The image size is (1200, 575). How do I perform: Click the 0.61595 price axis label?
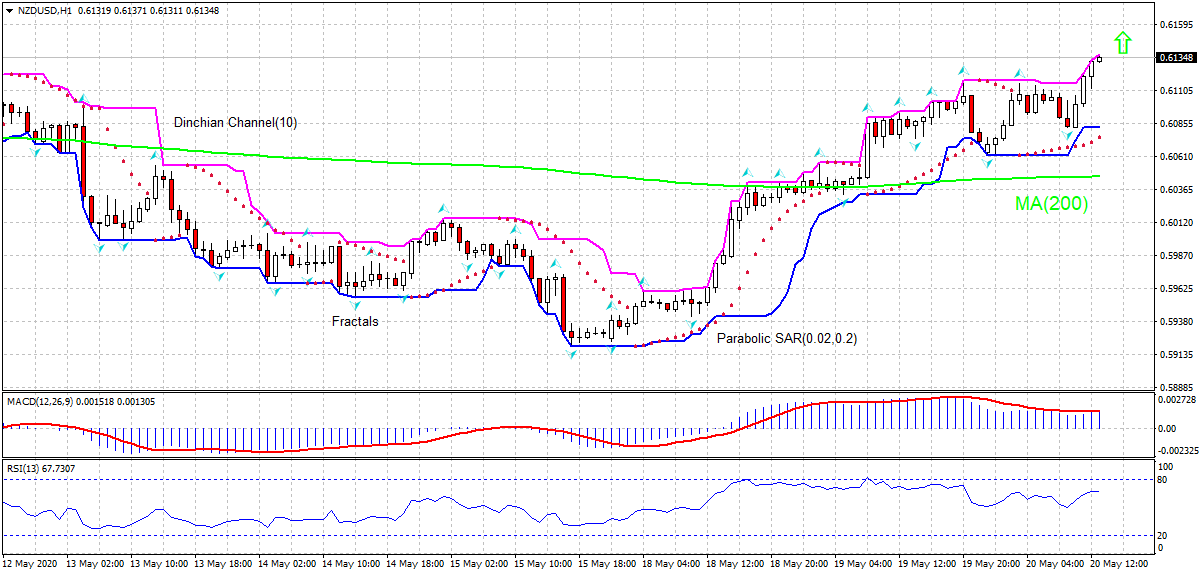click(x=1176, y=24)
